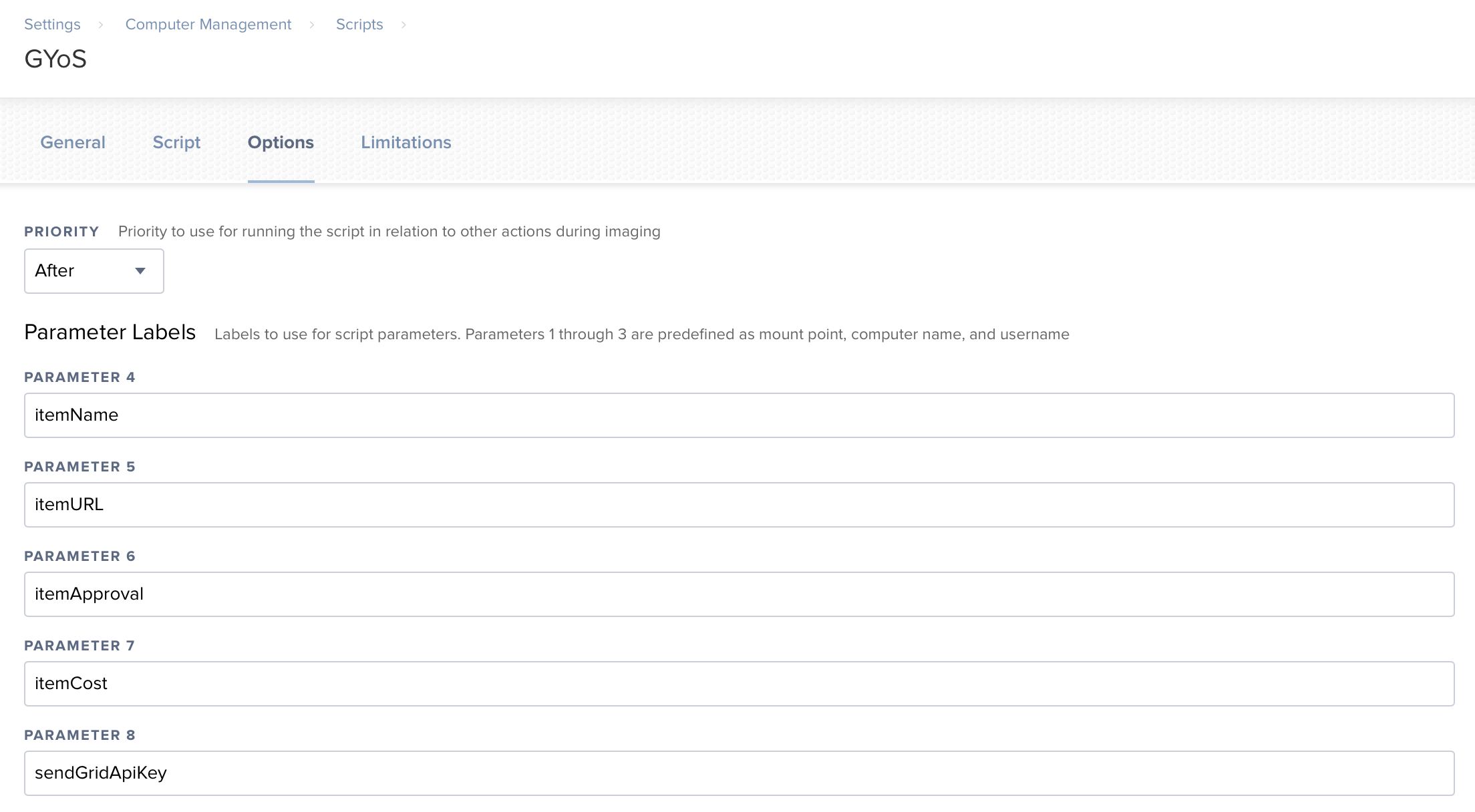This screenshot has height=812, width=1475.
Task: Open the Computer Management breadcrumb link
Action: coord(208,25)
